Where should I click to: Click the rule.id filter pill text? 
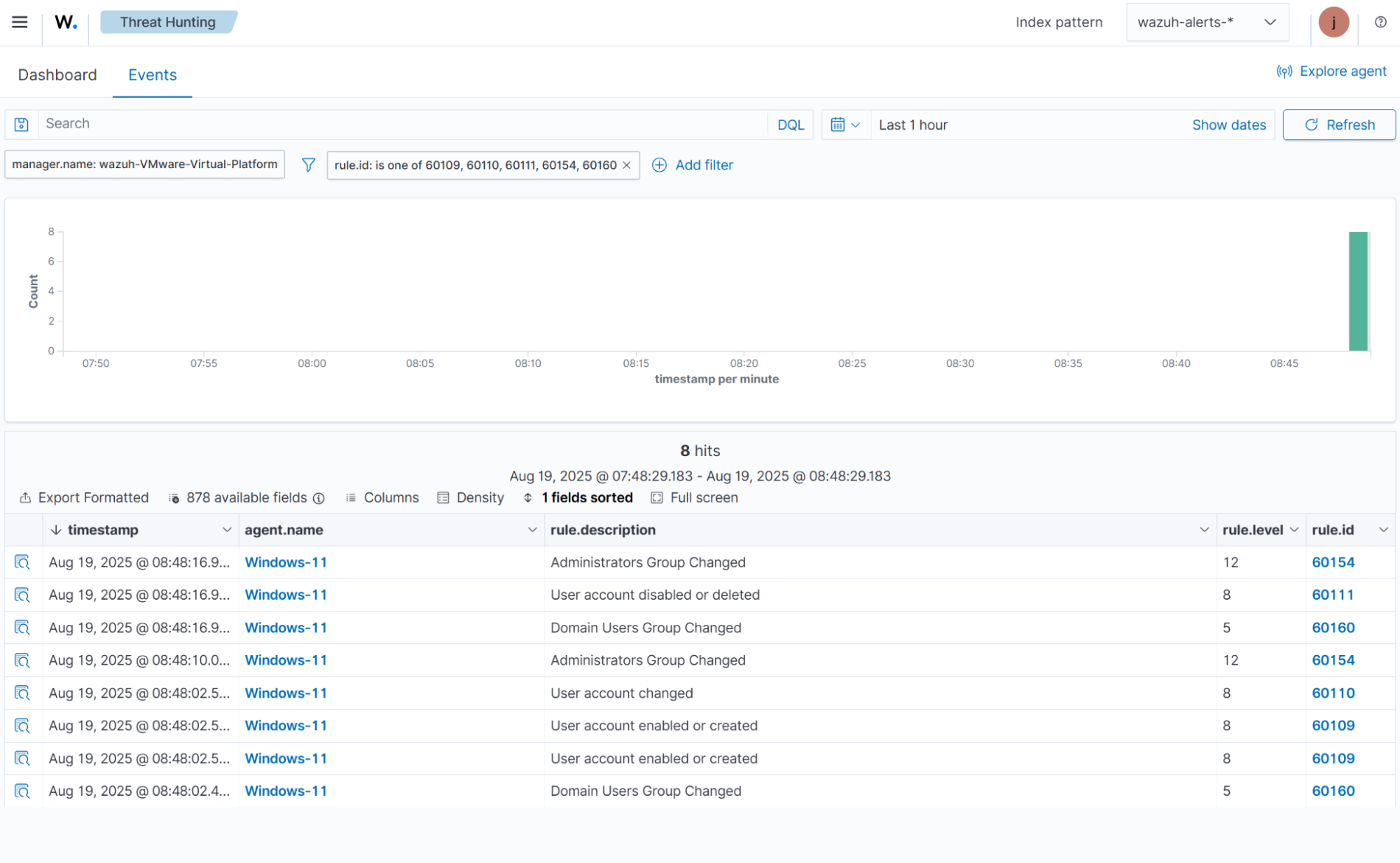476,165
